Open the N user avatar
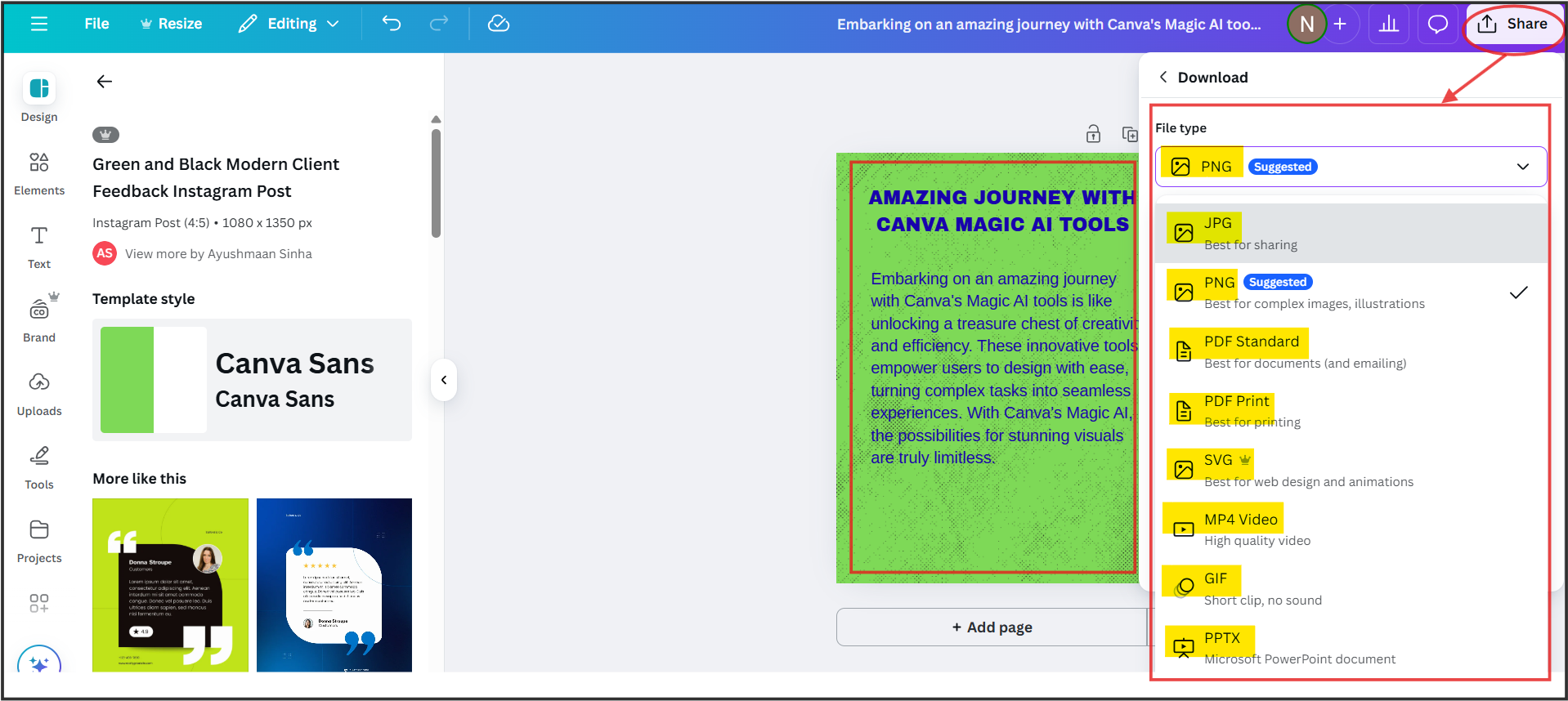 (x=1306, y=25)
